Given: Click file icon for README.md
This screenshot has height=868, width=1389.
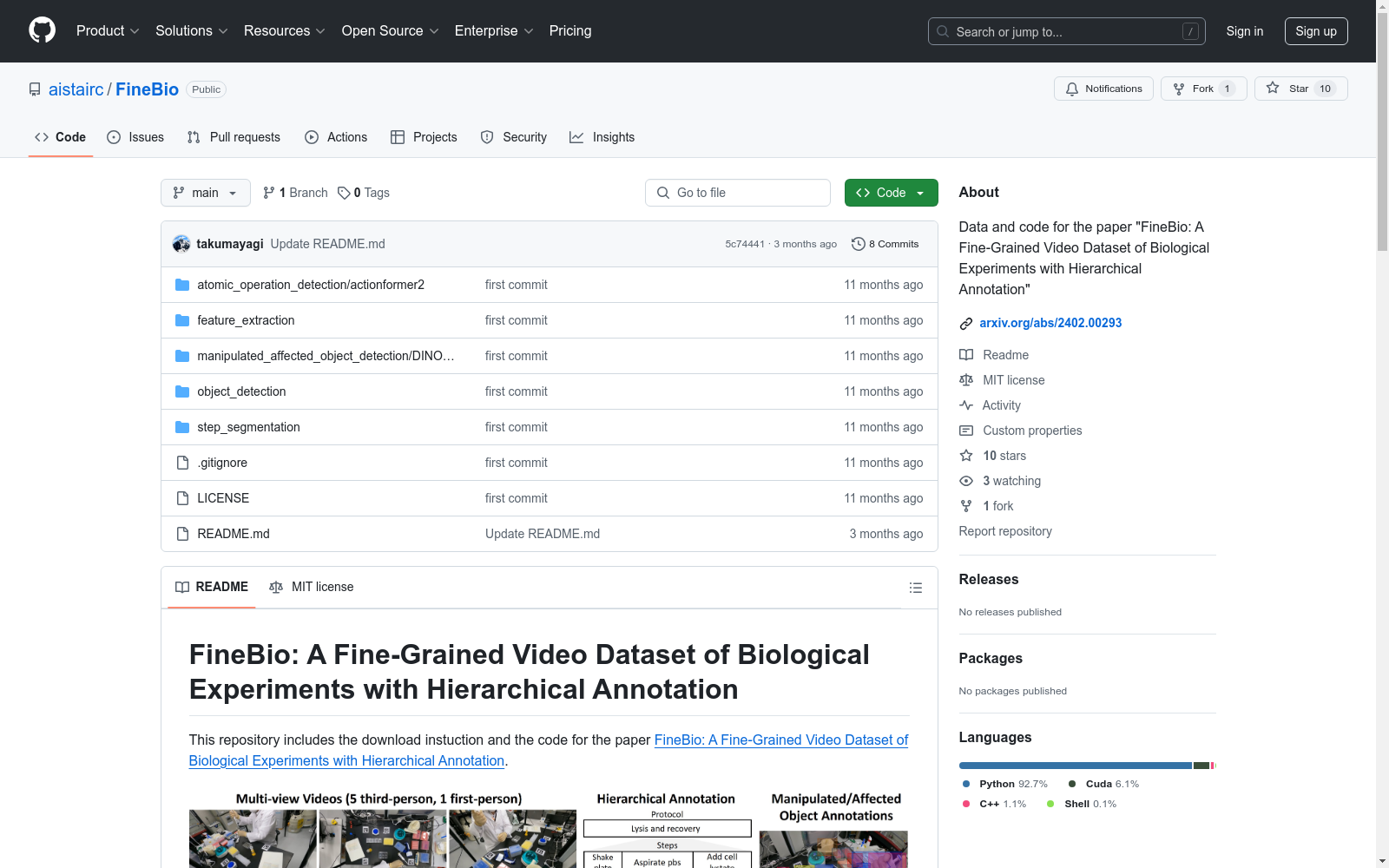Looking at the screenshot, I should (x=182, y=534).
